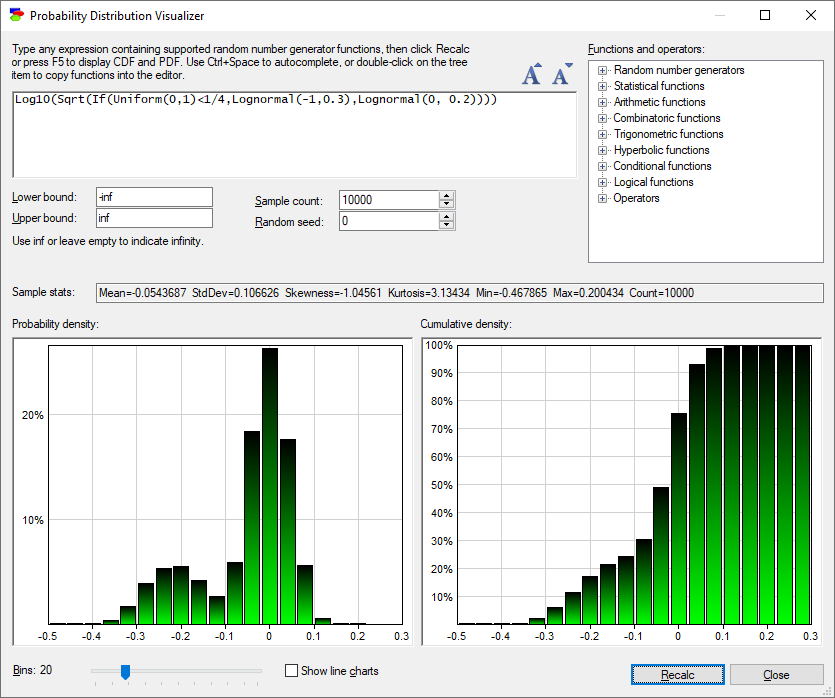The width and height of the screenshot is (835, 698).
Task: Click the tallest bar in Probability density chart
Action: coord(270,486)
